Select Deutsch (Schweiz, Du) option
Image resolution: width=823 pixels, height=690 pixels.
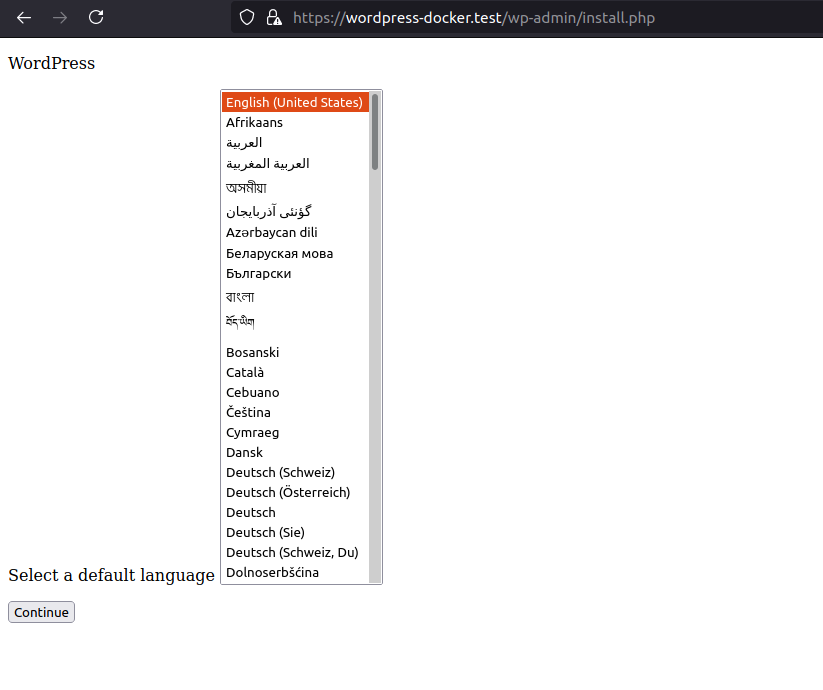(x=296, y=552)
